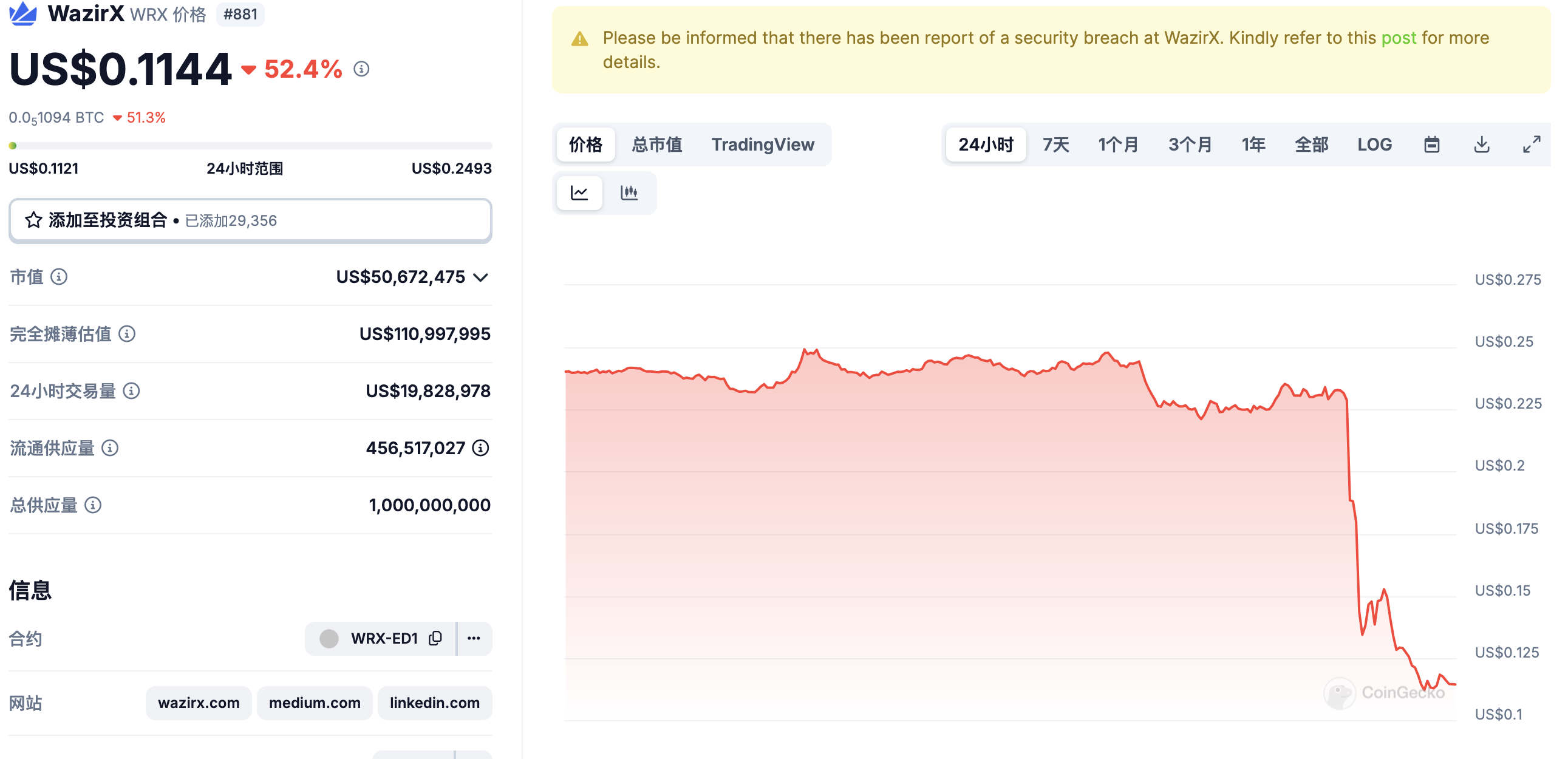Click the US$0.25 axis label
The width and height of the screenshot is (1568, 759).
point(1504,341)
